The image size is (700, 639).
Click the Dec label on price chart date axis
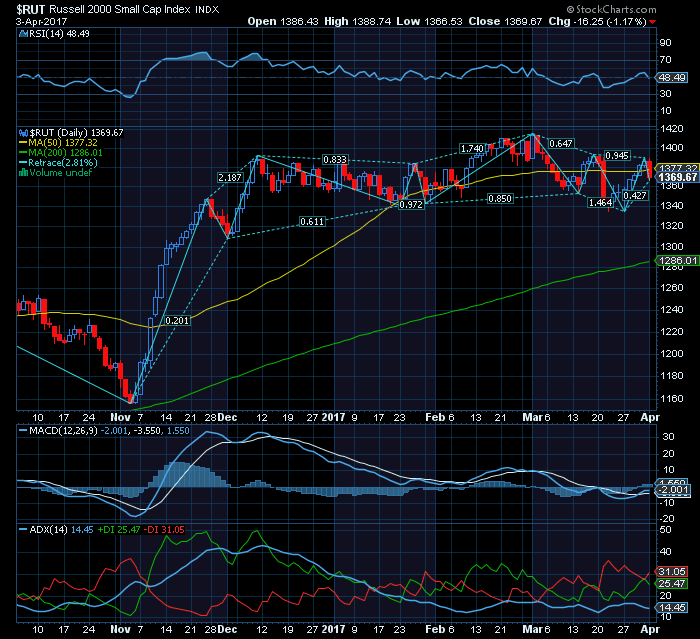(x=227, y=418)
